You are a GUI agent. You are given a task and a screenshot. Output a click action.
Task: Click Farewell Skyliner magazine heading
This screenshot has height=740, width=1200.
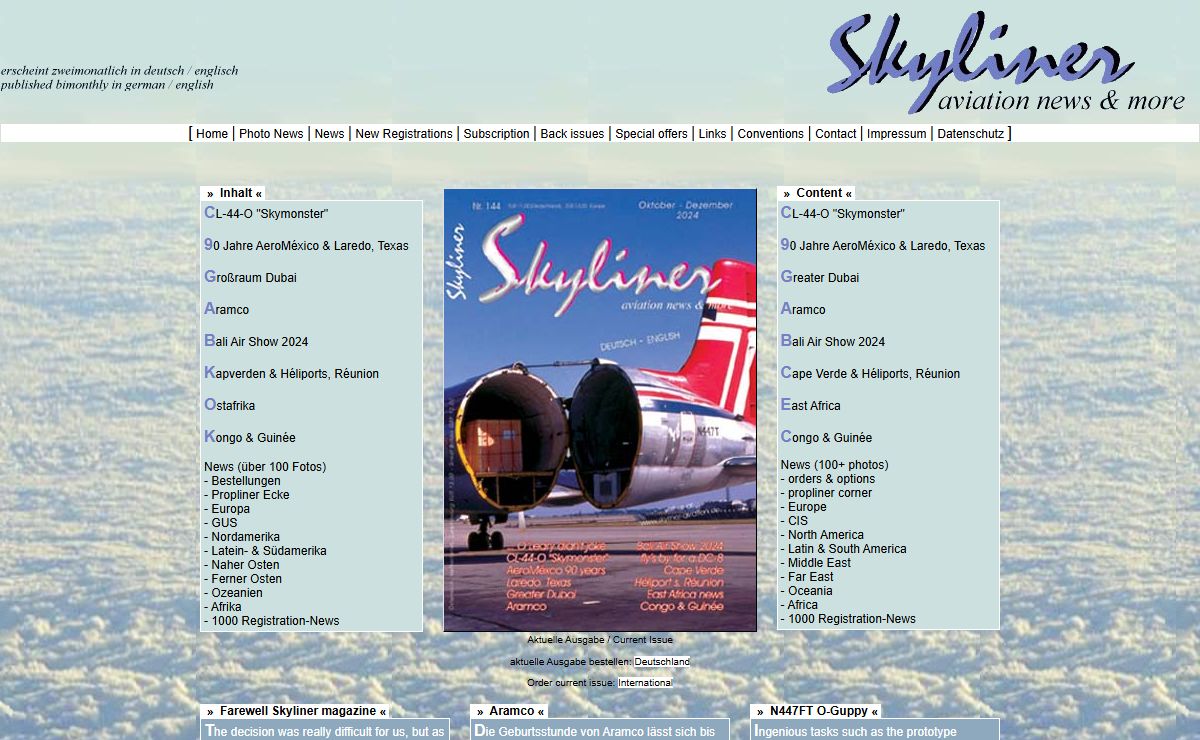[296, 711]
